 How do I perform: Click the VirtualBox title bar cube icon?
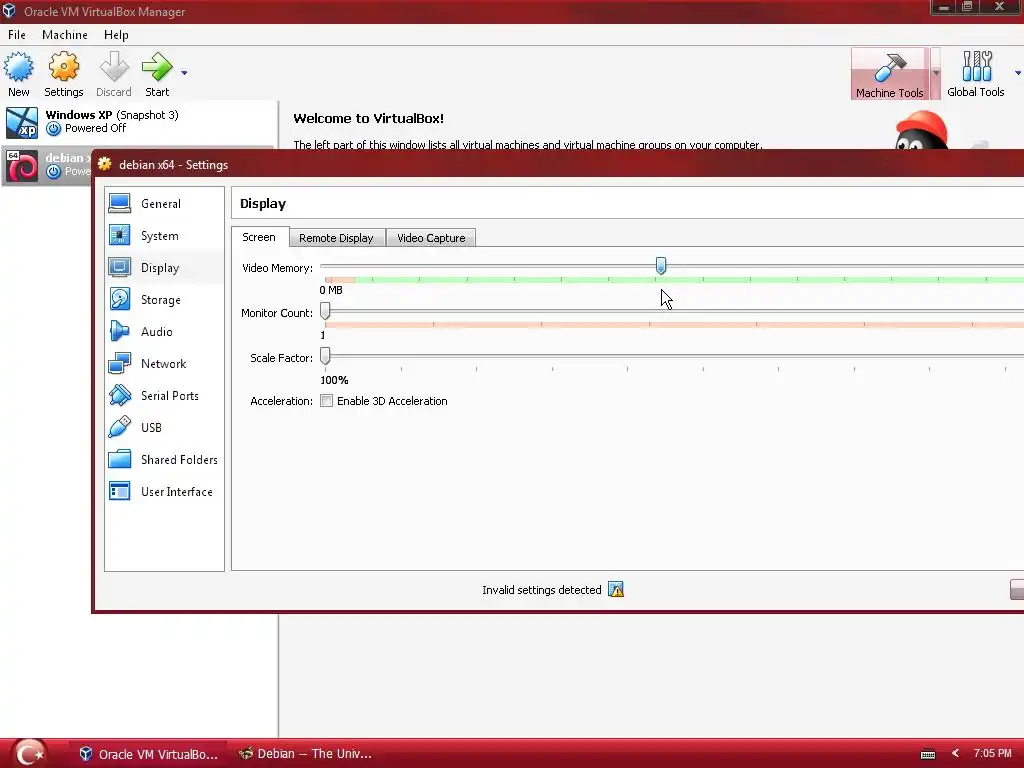point(9,11)
